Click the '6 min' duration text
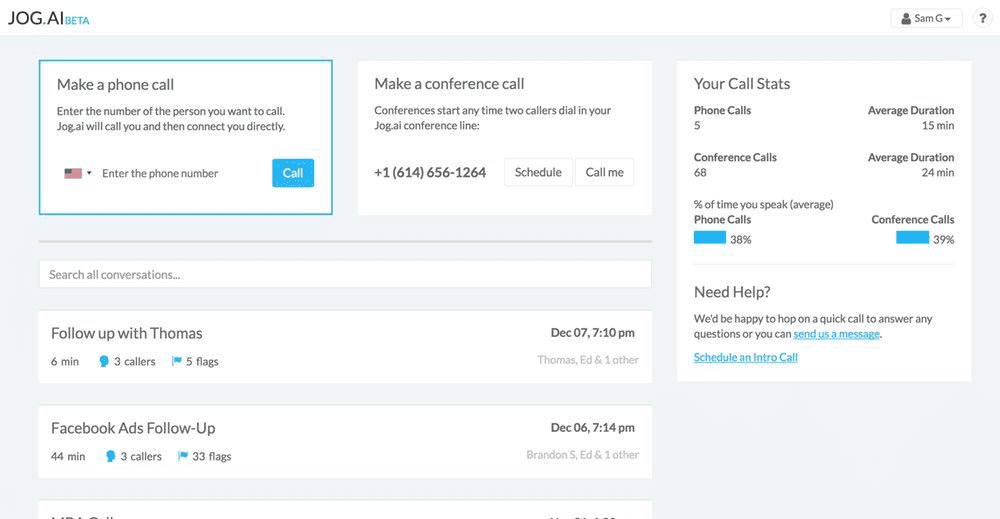This screenshot has width=1000, height=519. pyautogui.click(x=64, y=362)
